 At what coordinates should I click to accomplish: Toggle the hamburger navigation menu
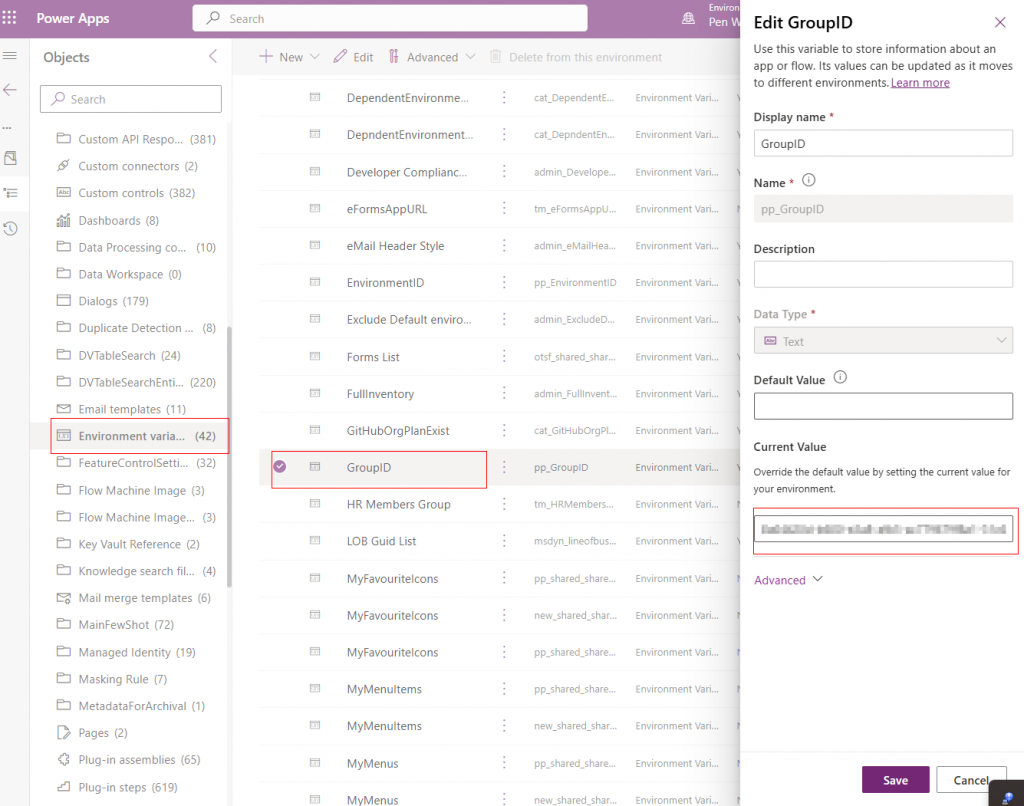[x=10, y=56]
